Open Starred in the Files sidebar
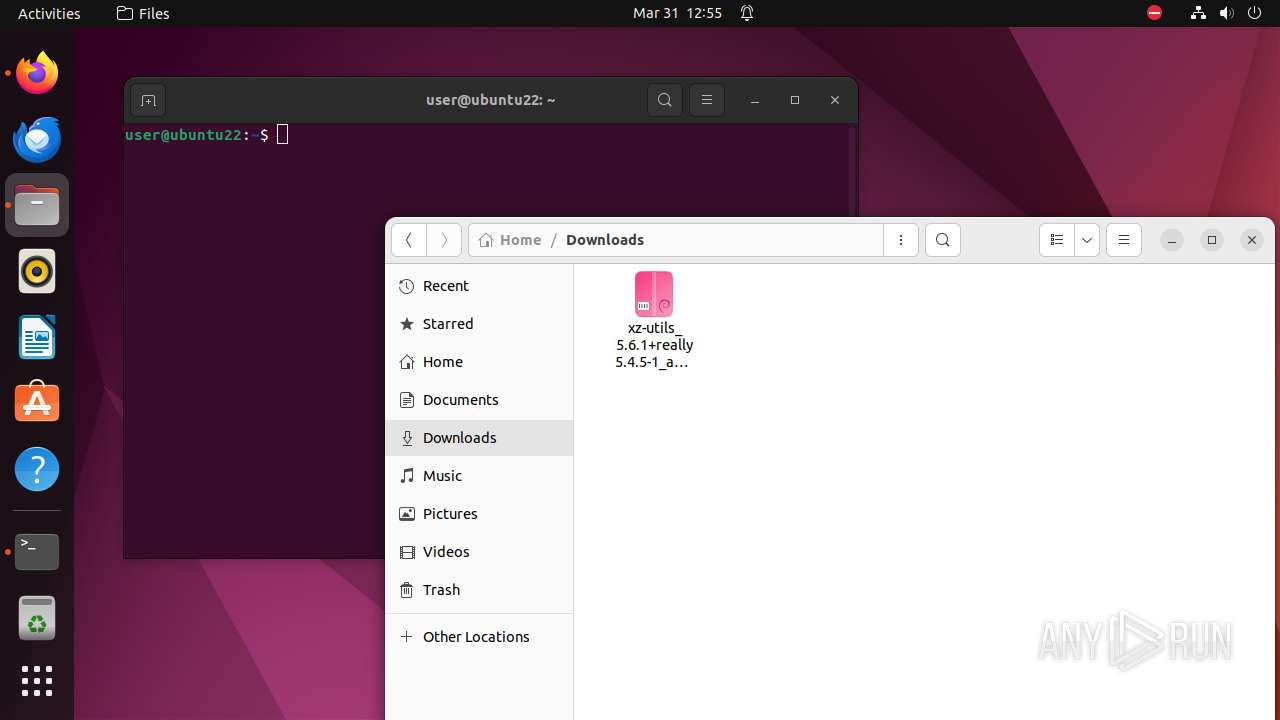Screen dimensions: 1280x720 (x=479, y=324)
